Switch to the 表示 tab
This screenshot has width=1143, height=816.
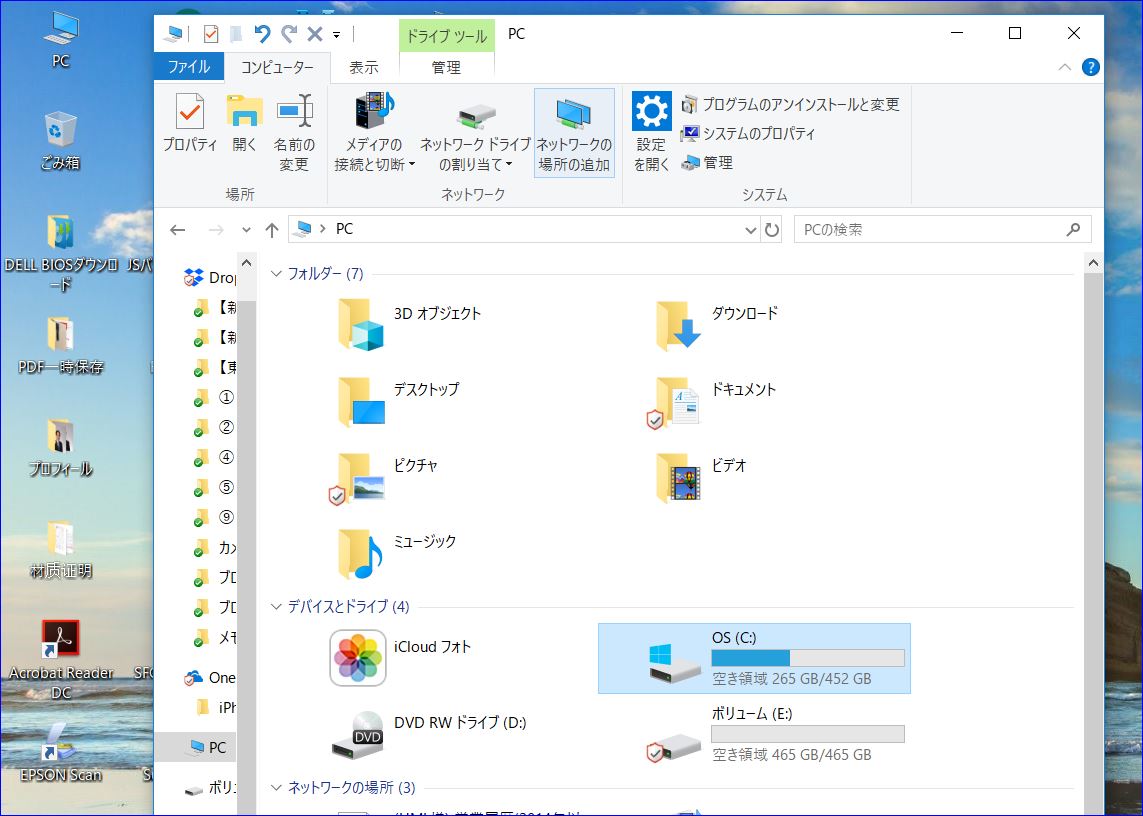(x=364, y=67)
